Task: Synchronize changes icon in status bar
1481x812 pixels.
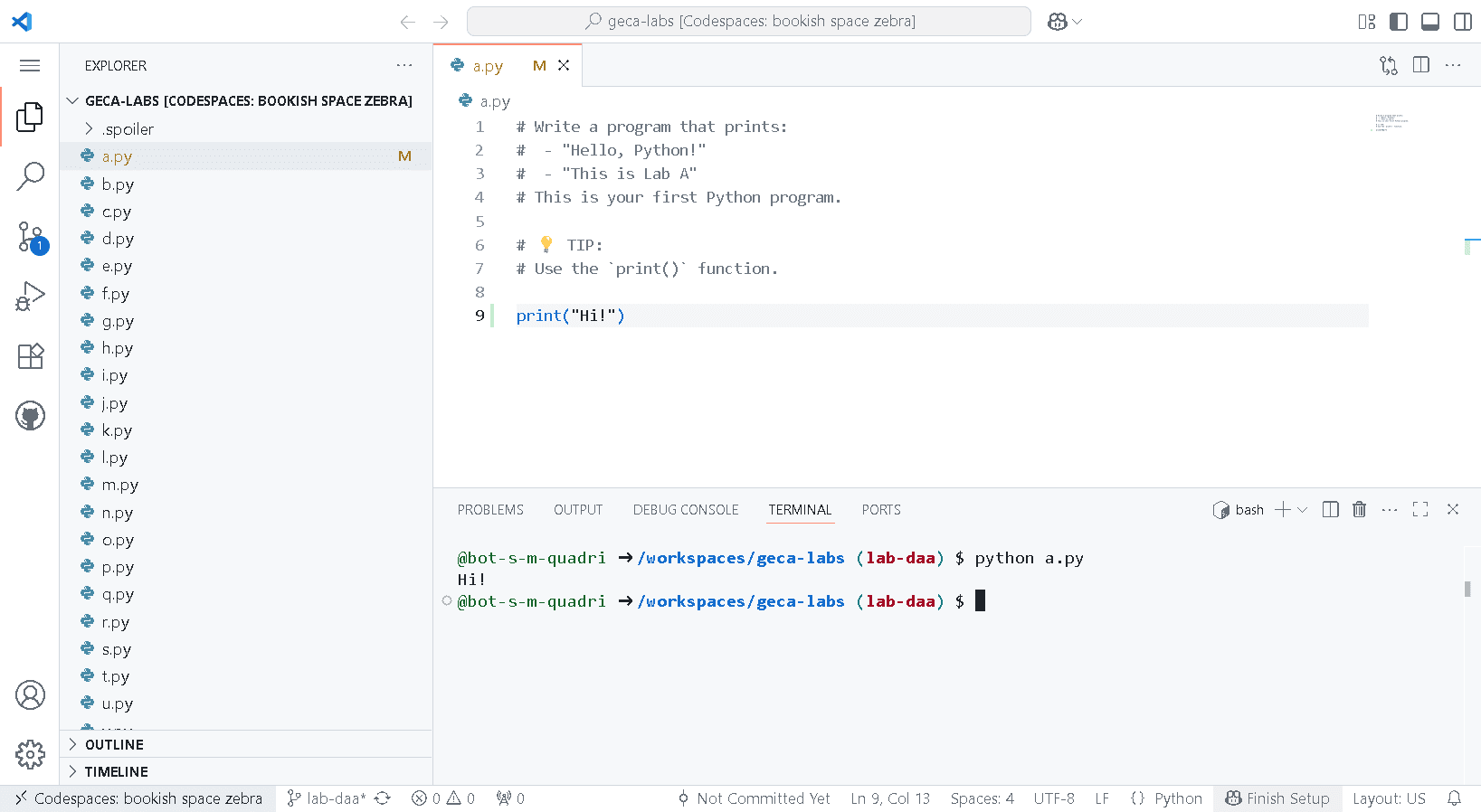Action: tap(383, 798)
